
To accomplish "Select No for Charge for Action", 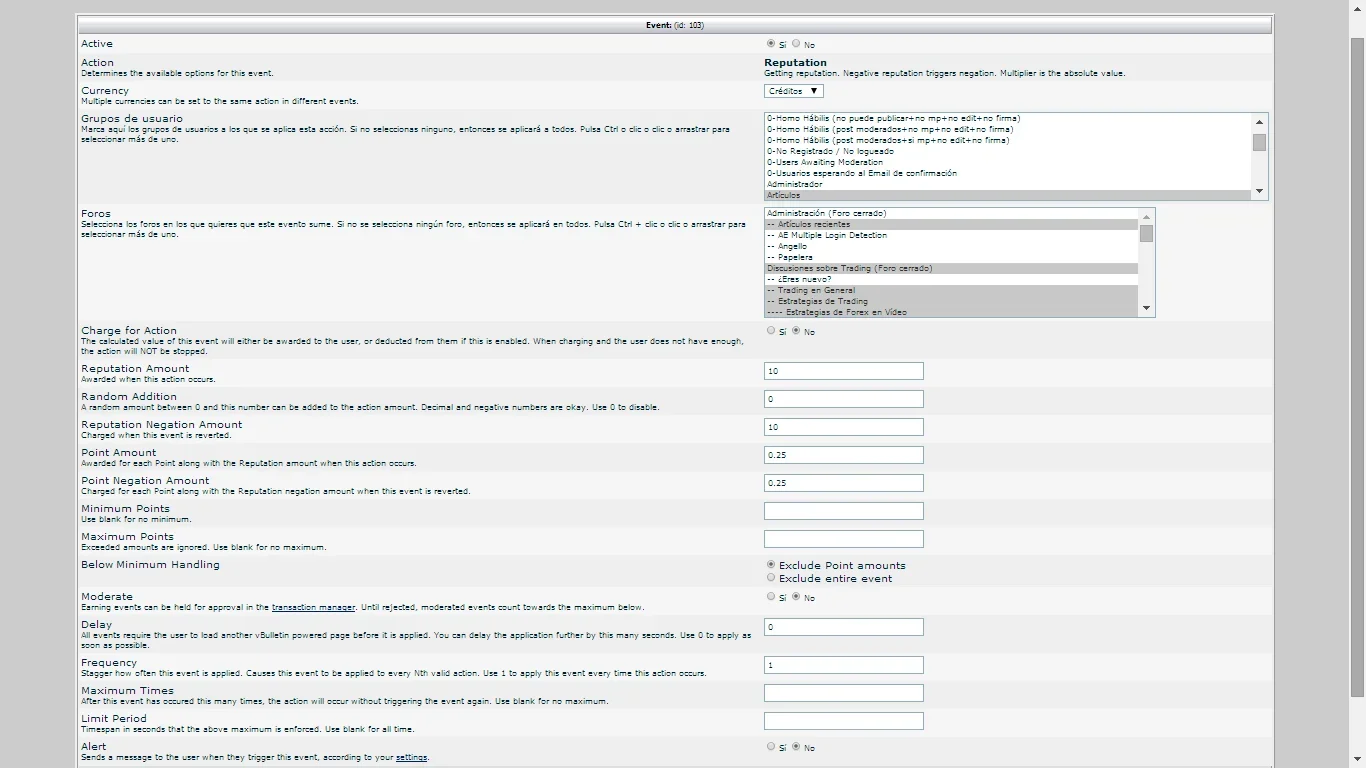I will click(x=796, y=331).
